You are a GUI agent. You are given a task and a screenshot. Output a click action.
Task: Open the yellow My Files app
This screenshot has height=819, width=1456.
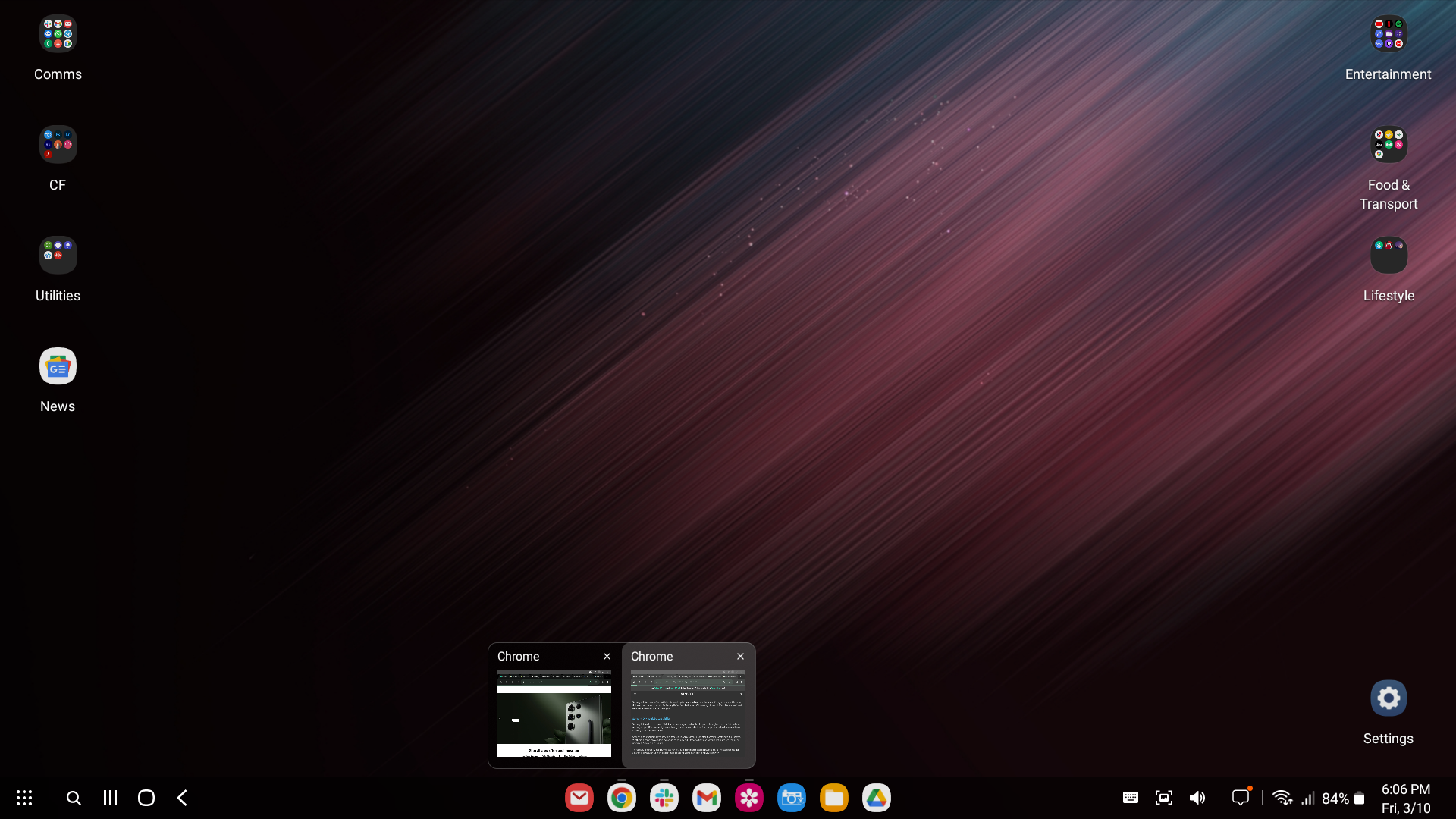(834, 798)
